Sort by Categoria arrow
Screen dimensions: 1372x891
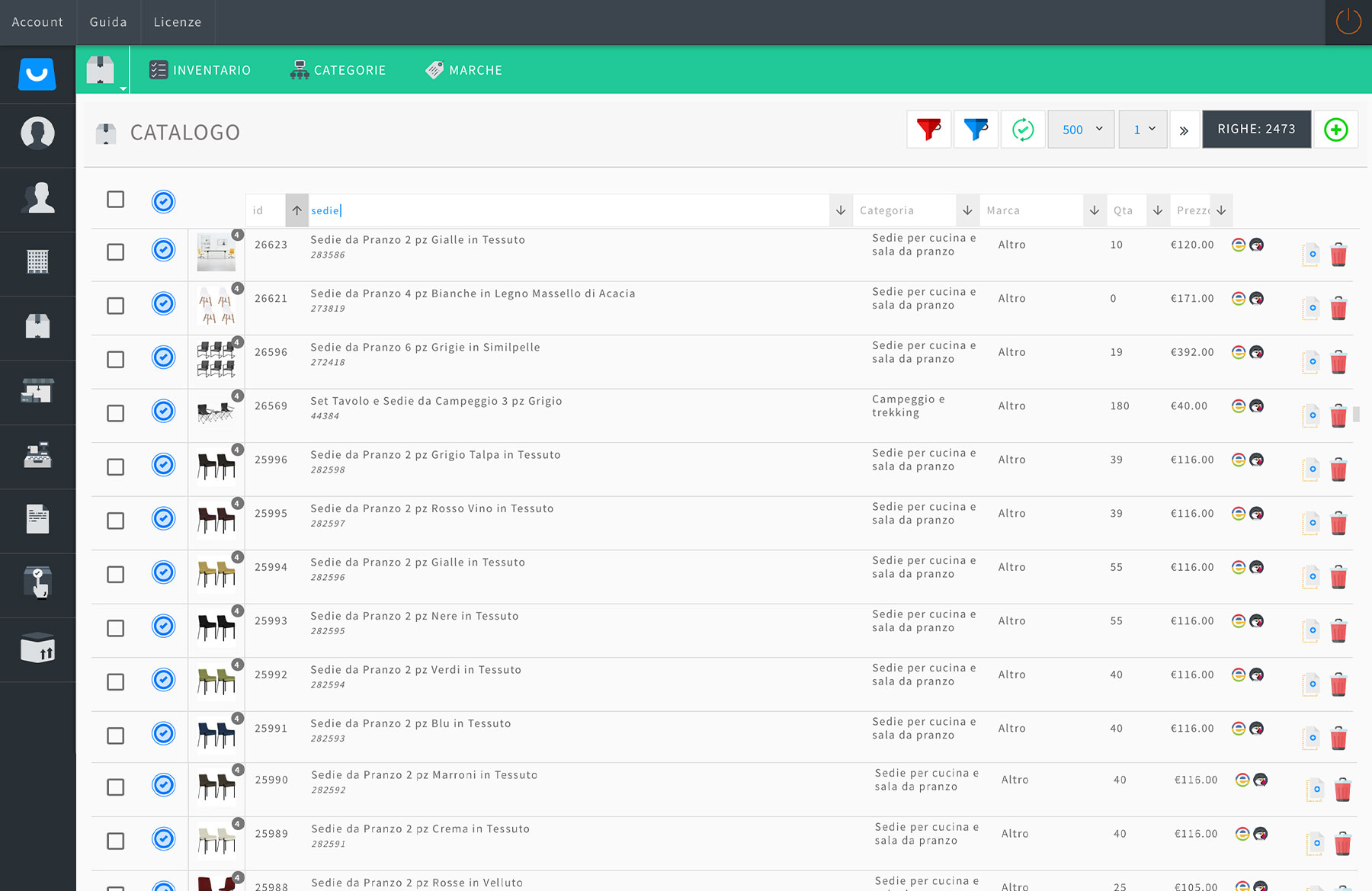[967, 210]
